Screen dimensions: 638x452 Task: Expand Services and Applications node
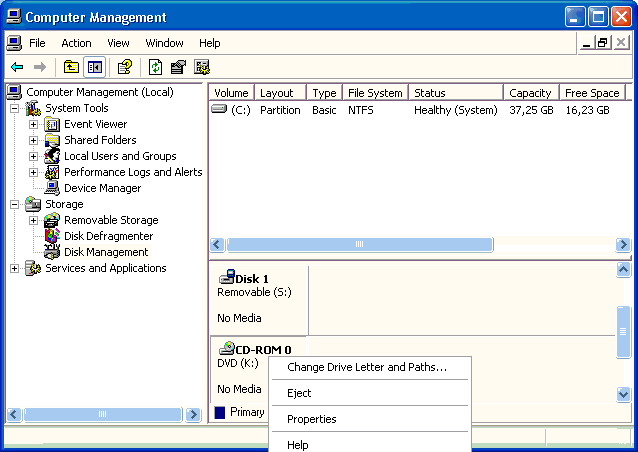(x=15, y=269)
